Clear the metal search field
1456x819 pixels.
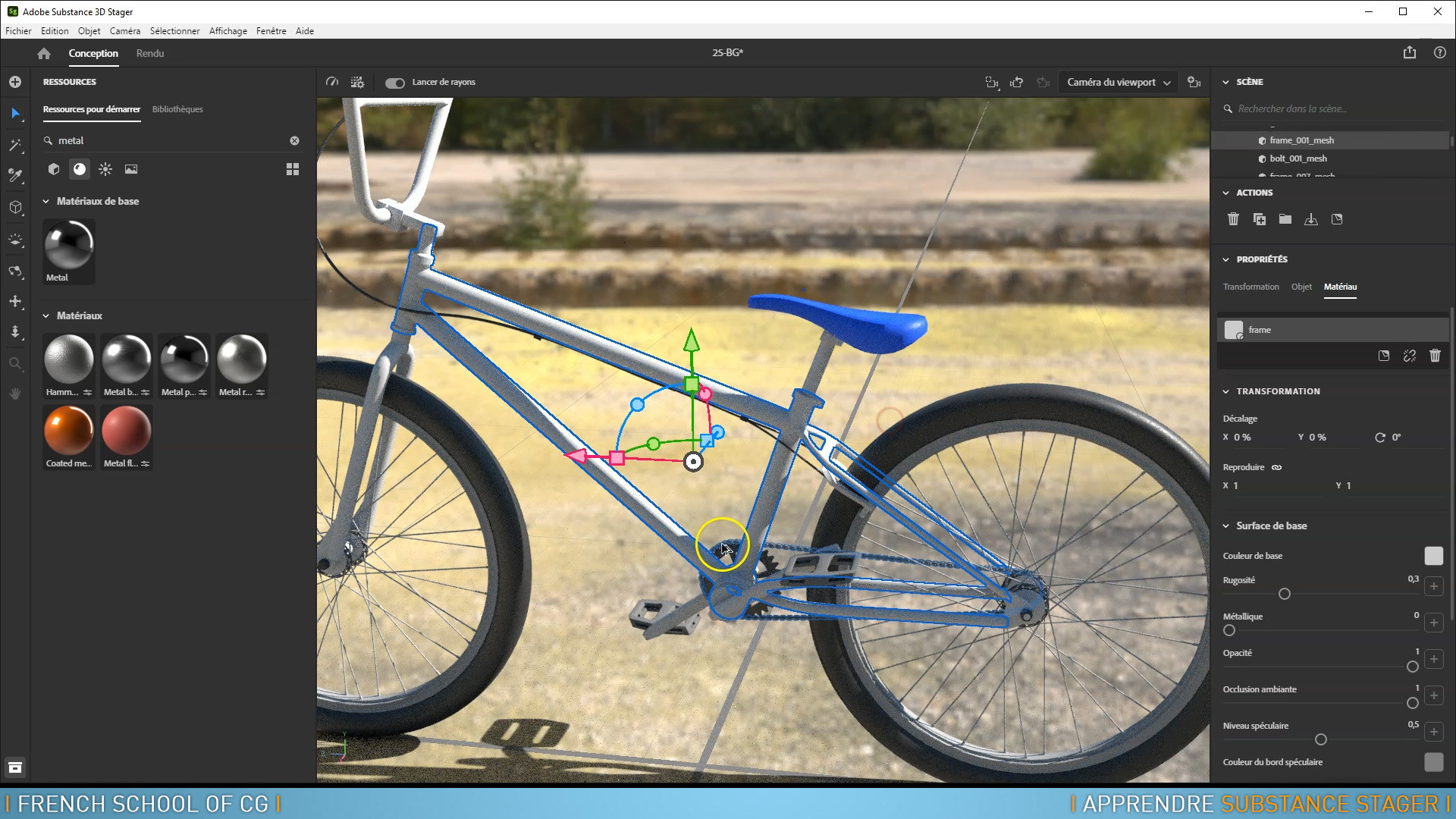(294, 141)
